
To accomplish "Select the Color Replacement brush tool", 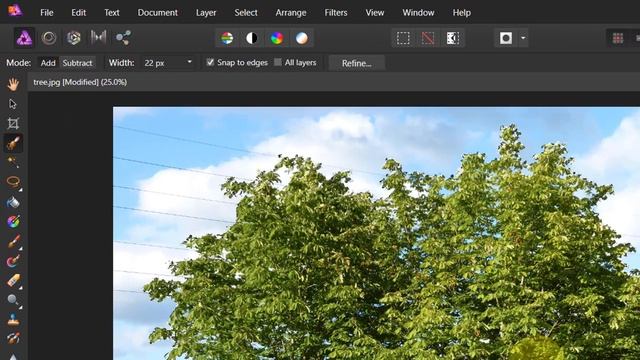I will [13, 261].
